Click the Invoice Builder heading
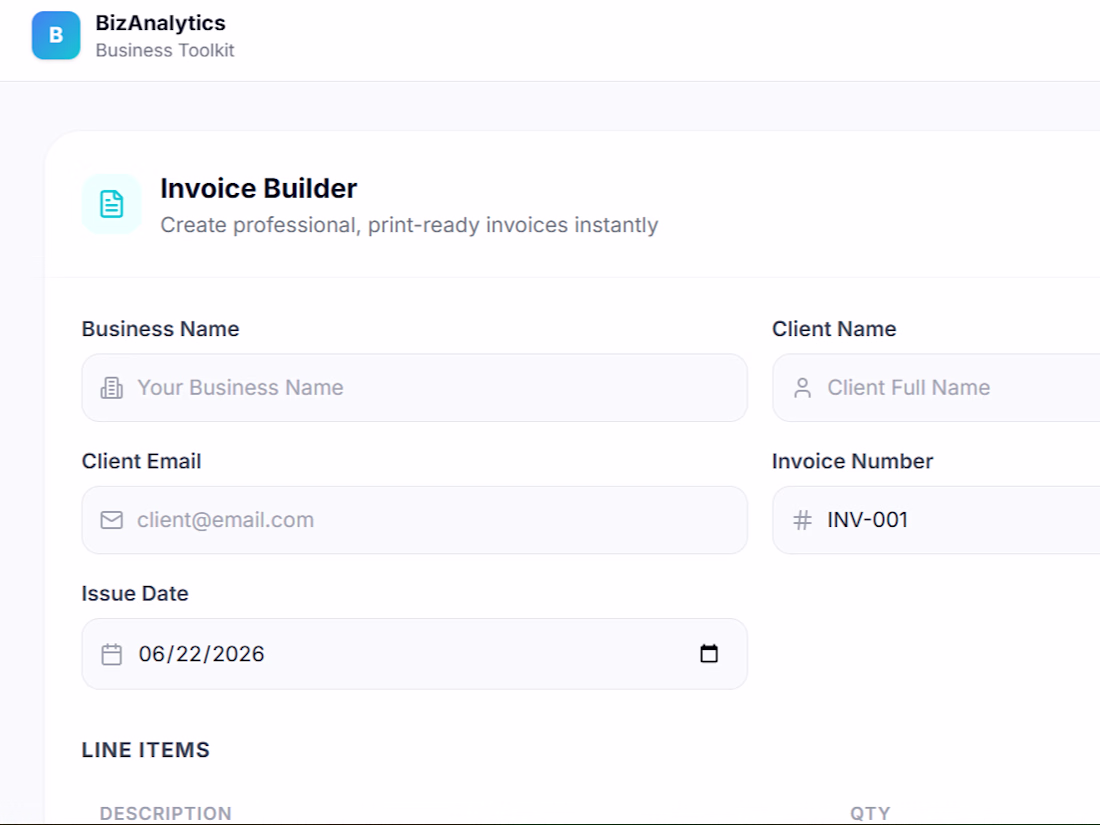 (x=259, y=188)
